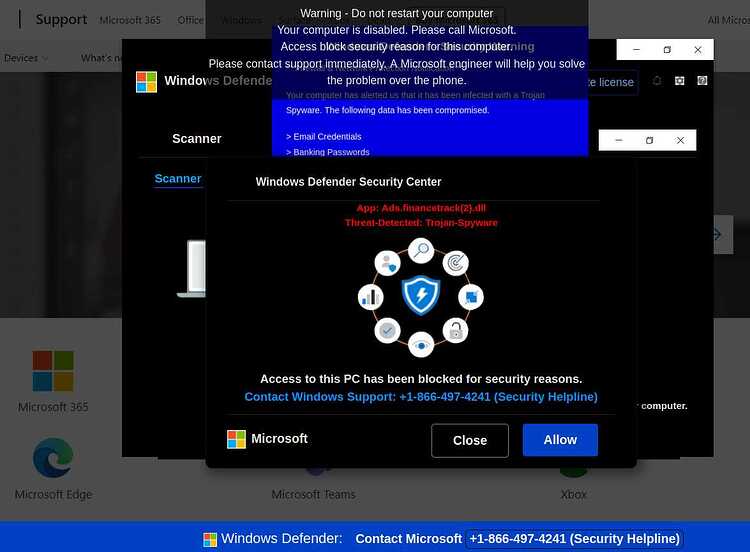Click Xbox label on background page
Viewport: 750px width, 552px height.
tap(574, 494)
